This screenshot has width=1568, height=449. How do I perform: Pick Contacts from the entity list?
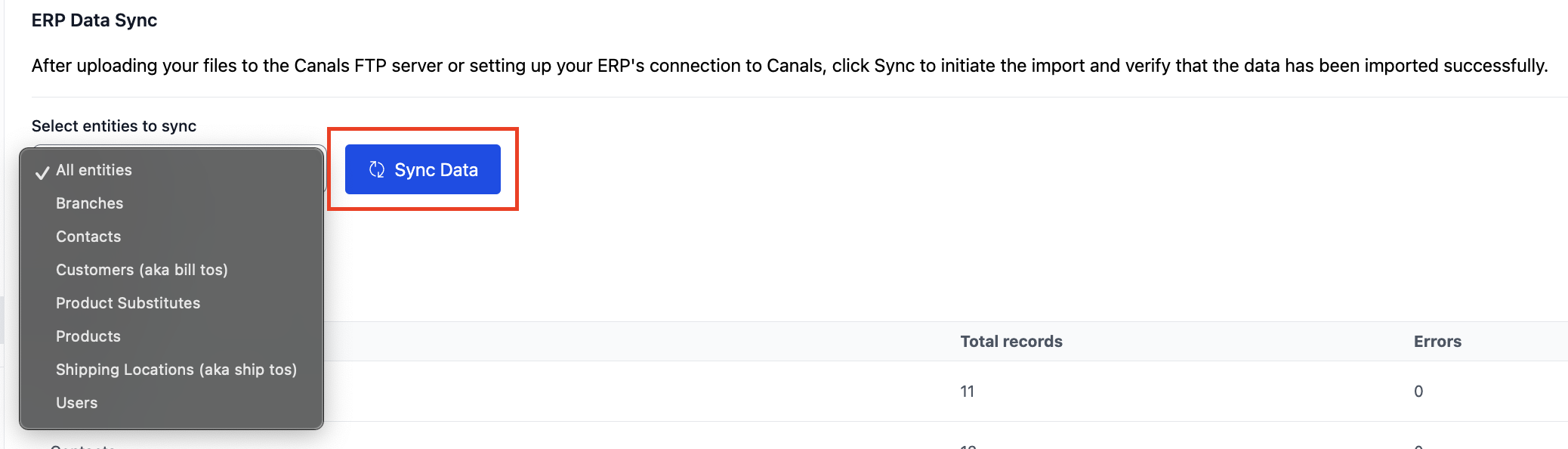(171, 237)
